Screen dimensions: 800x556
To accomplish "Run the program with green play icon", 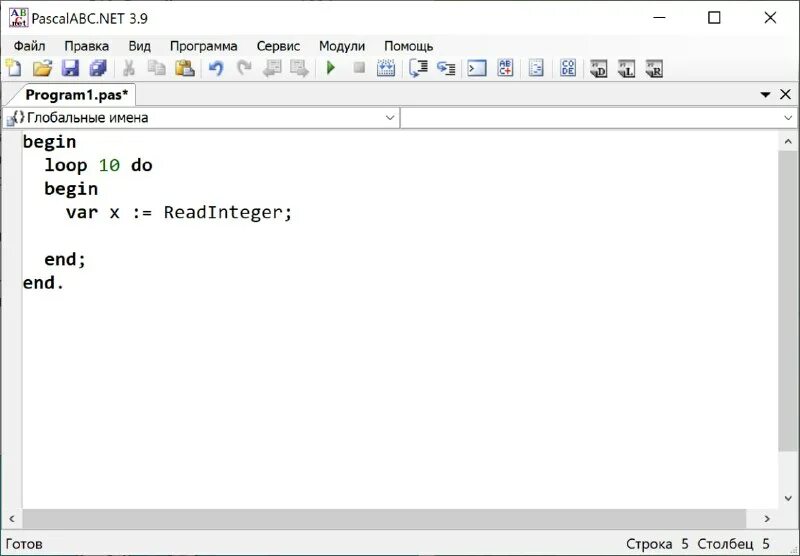I will pyautogui.click(x=331, y=67).
